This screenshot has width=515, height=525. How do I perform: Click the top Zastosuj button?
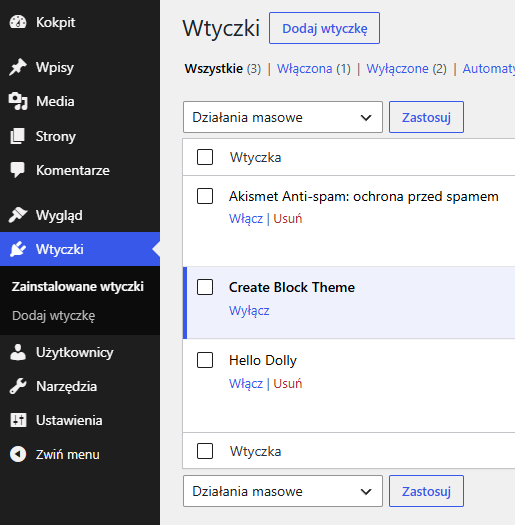[x=426, y=117]
